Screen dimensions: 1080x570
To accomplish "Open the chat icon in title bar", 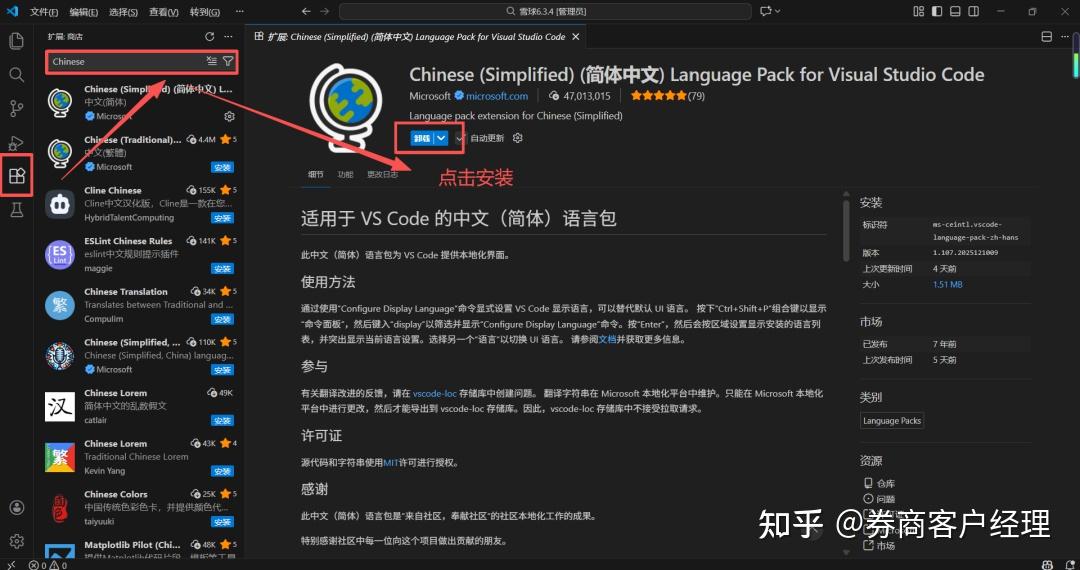I will click(x=765, y=11).
